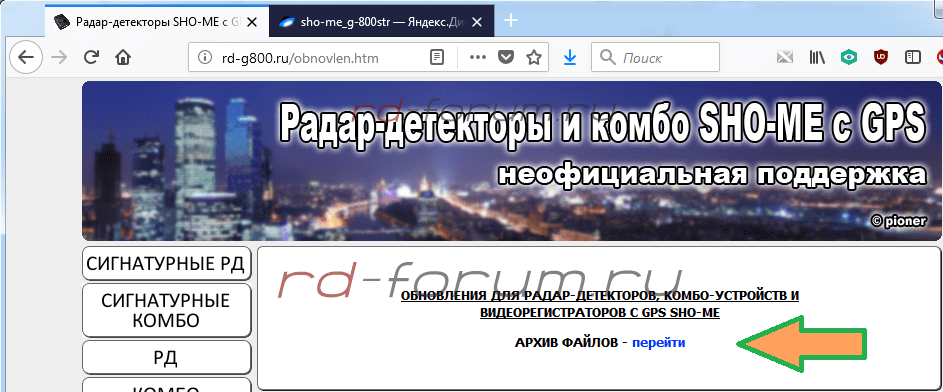Viewport: 943px width, 392px height.
Task: Focus the Поиск search field
Action: [656, 58]
